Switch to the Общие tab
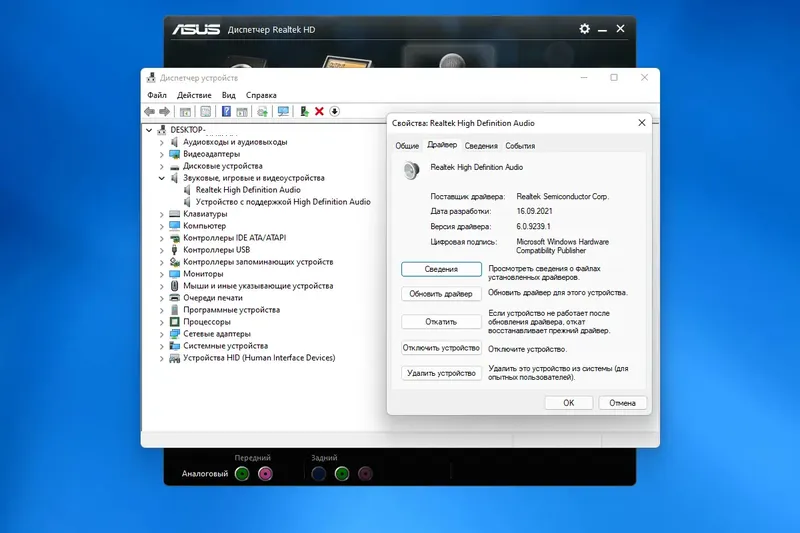 coord(407,146)
